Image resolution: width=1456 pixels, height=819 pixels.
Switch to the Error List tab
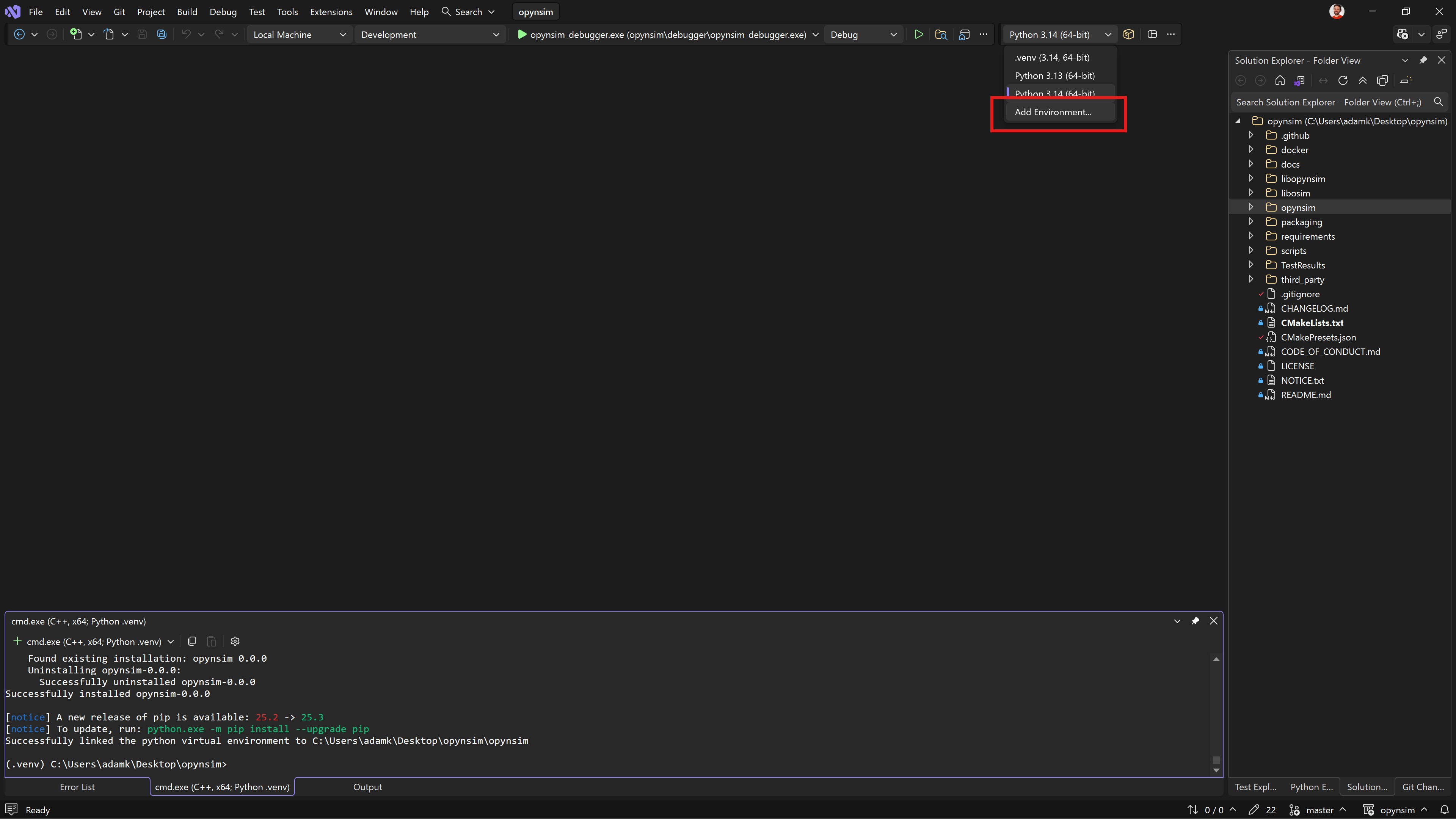(x=77, y=787)
